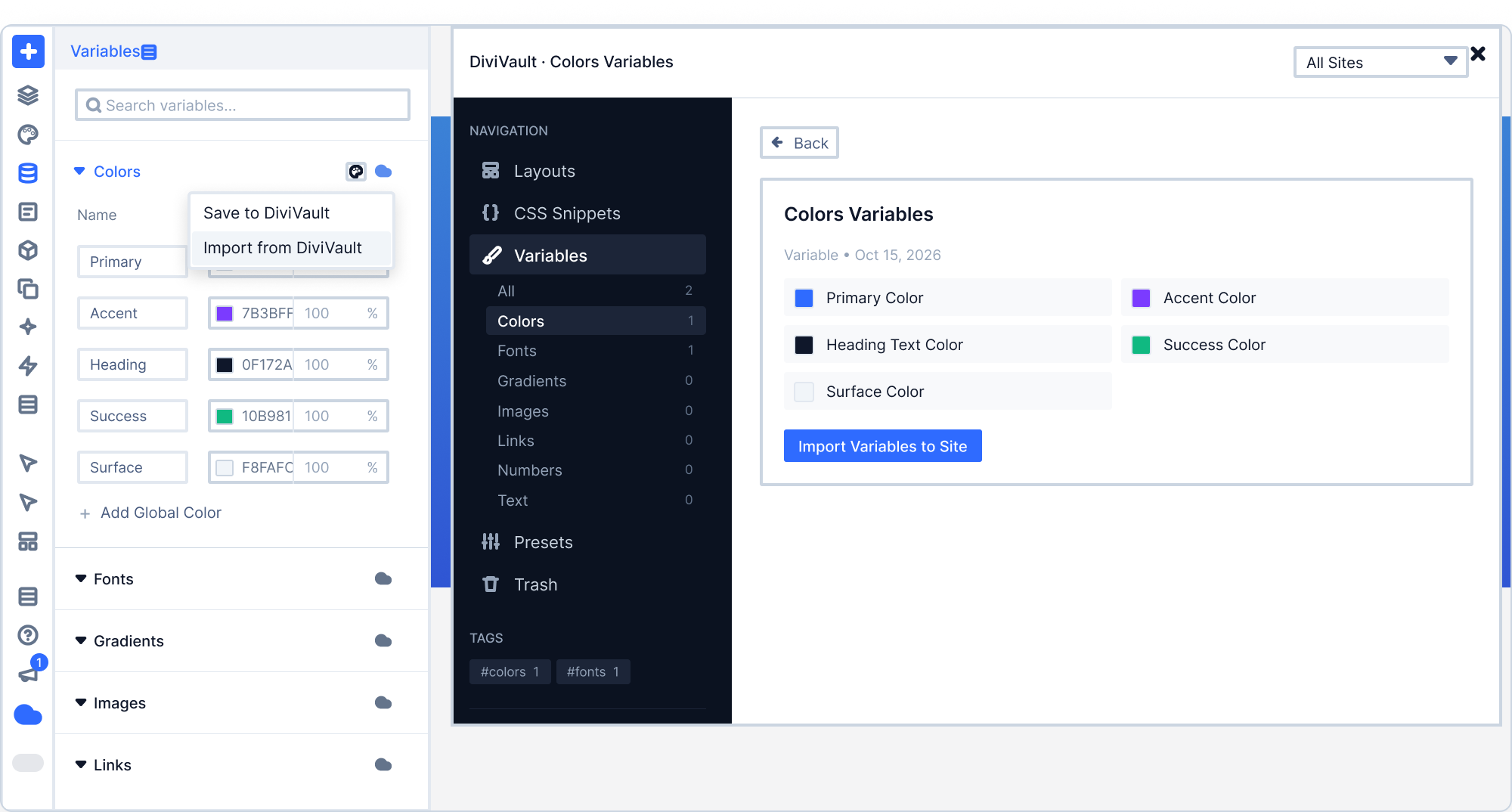Click the Heading Text Color item
Image resolution: width=1512 pixels, height=812 pixels.
[948, 345]
